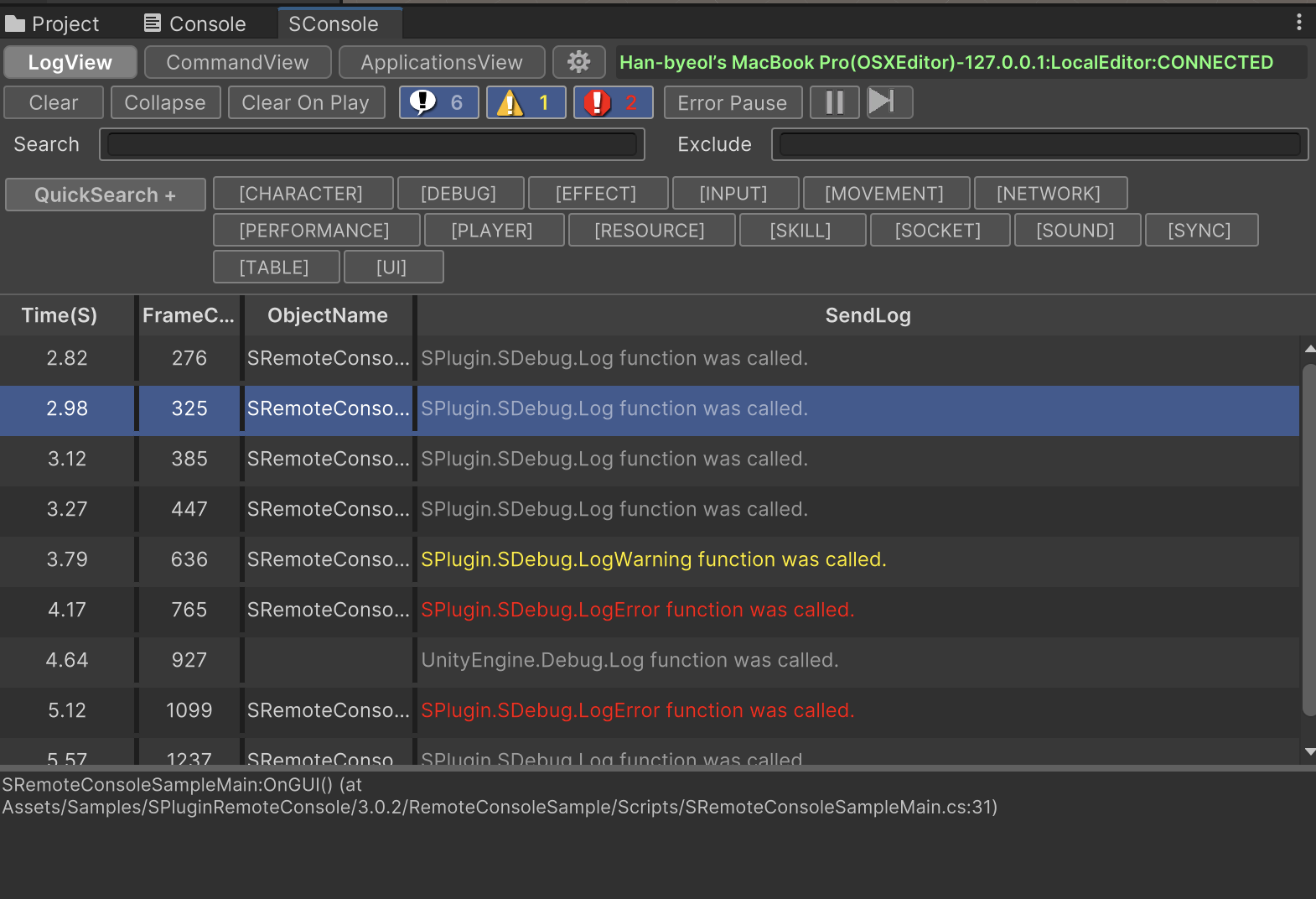Image resolution: width=1316 pixels, height=899 pixels.
Task: Switch to the Project tab
Action: pyautogui.click(x=52, y=23)
